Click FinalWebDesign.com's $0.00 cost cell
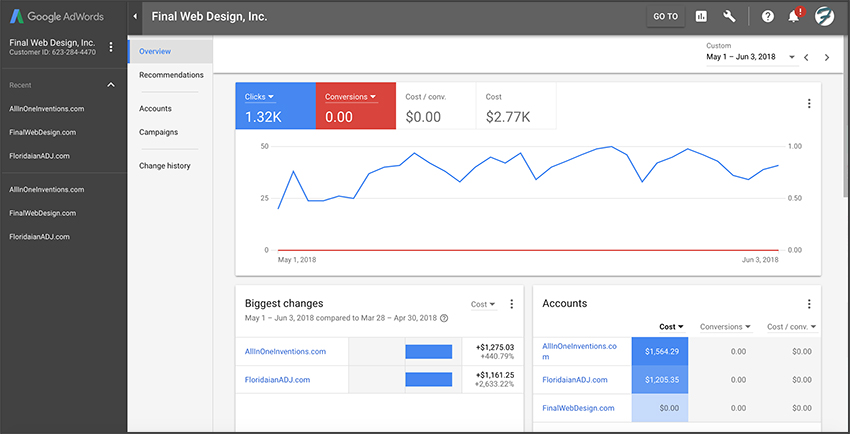 point(660,408)
